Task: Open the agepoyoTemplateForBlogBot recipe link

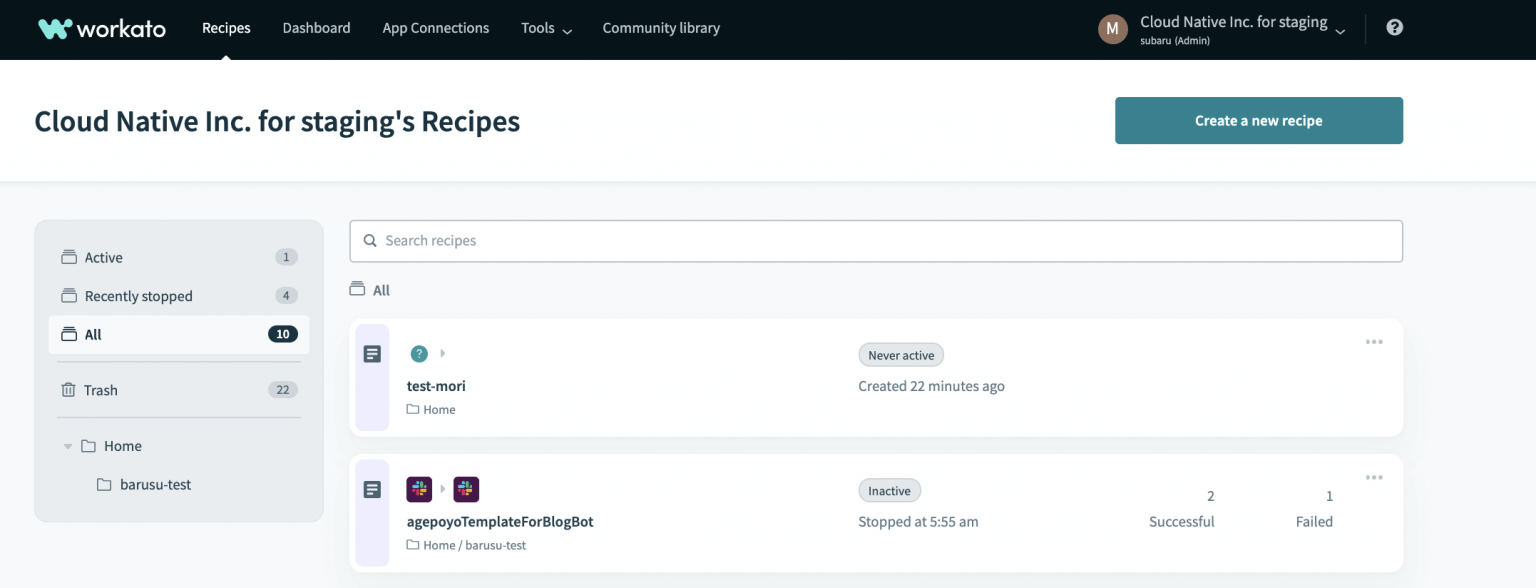Action: coord(500,521)
